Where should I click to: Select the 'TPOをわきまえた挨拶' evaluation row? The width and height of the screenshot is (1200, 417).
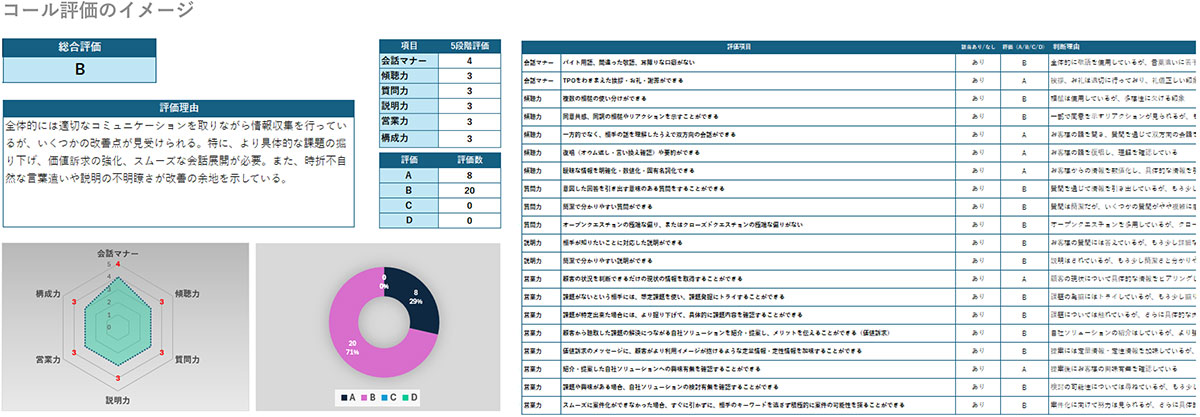click(x=740, y=80)
